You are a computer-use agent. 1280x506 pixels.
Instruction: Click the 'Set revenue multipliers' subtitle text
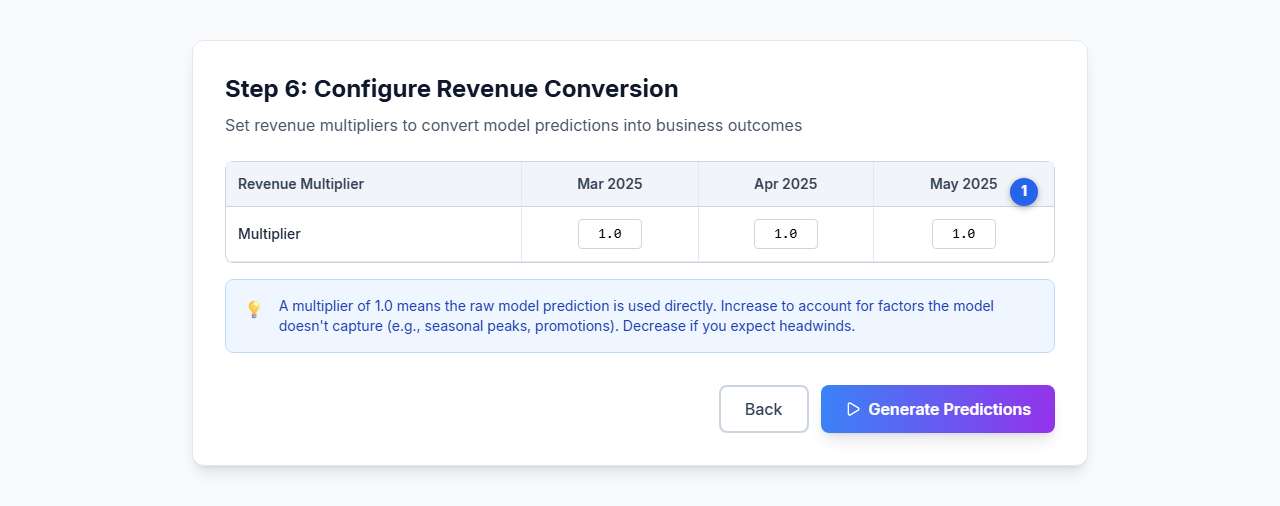tap(513, 126)
